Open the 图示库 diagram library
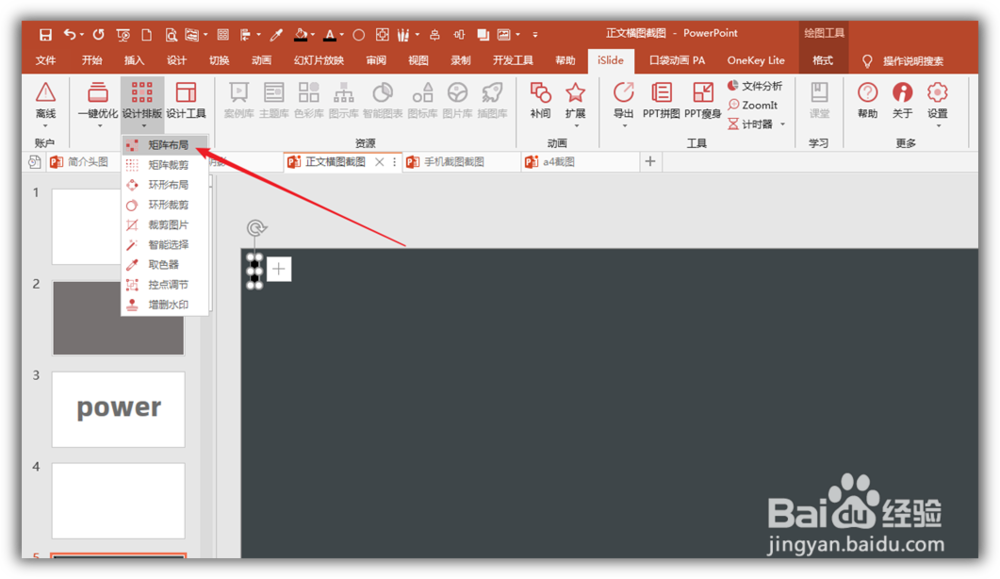1000x579 pixels. (344, 101)
